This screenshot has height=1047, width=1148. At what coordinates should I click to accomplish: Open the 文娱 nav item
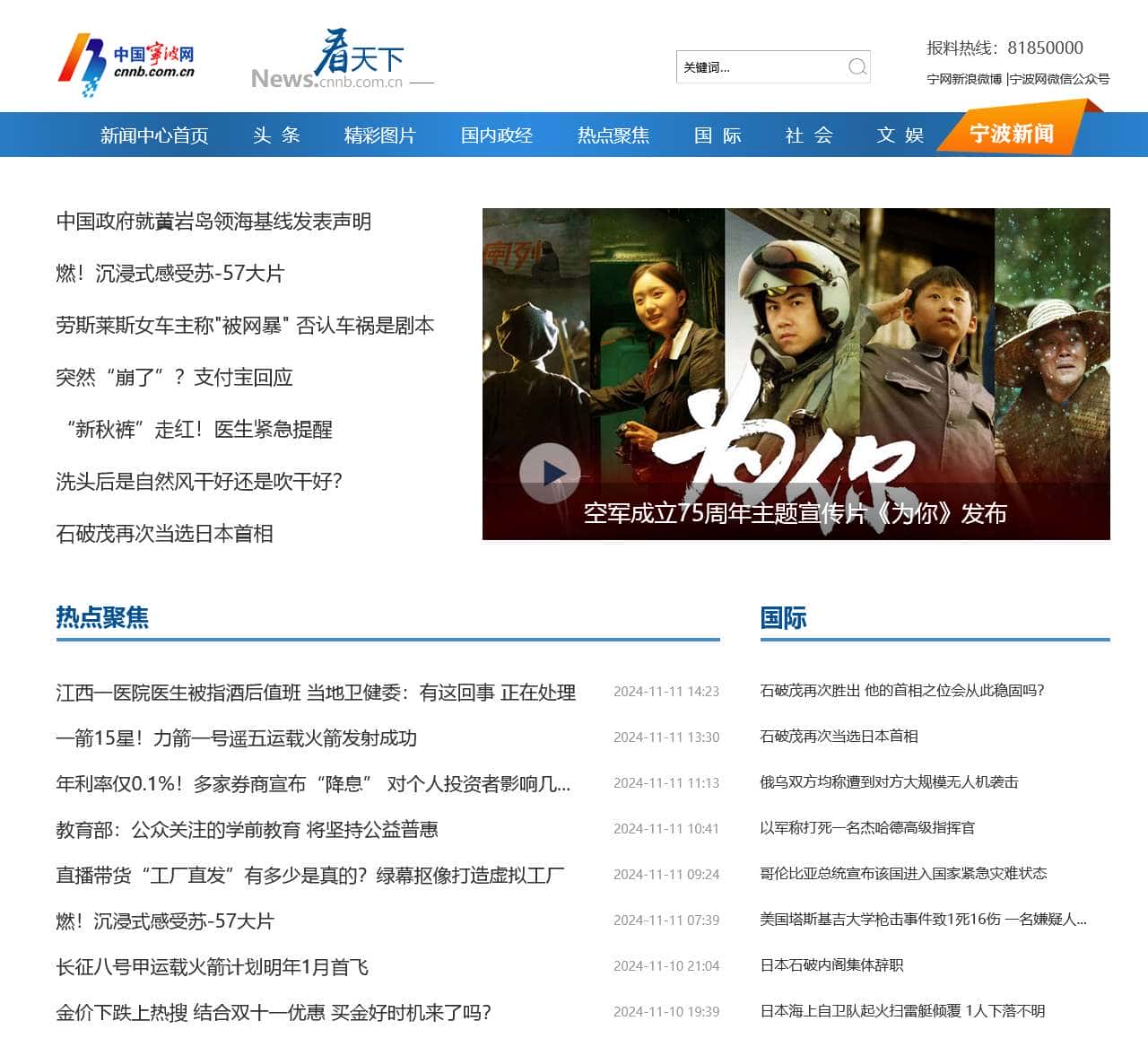point(900,135)
